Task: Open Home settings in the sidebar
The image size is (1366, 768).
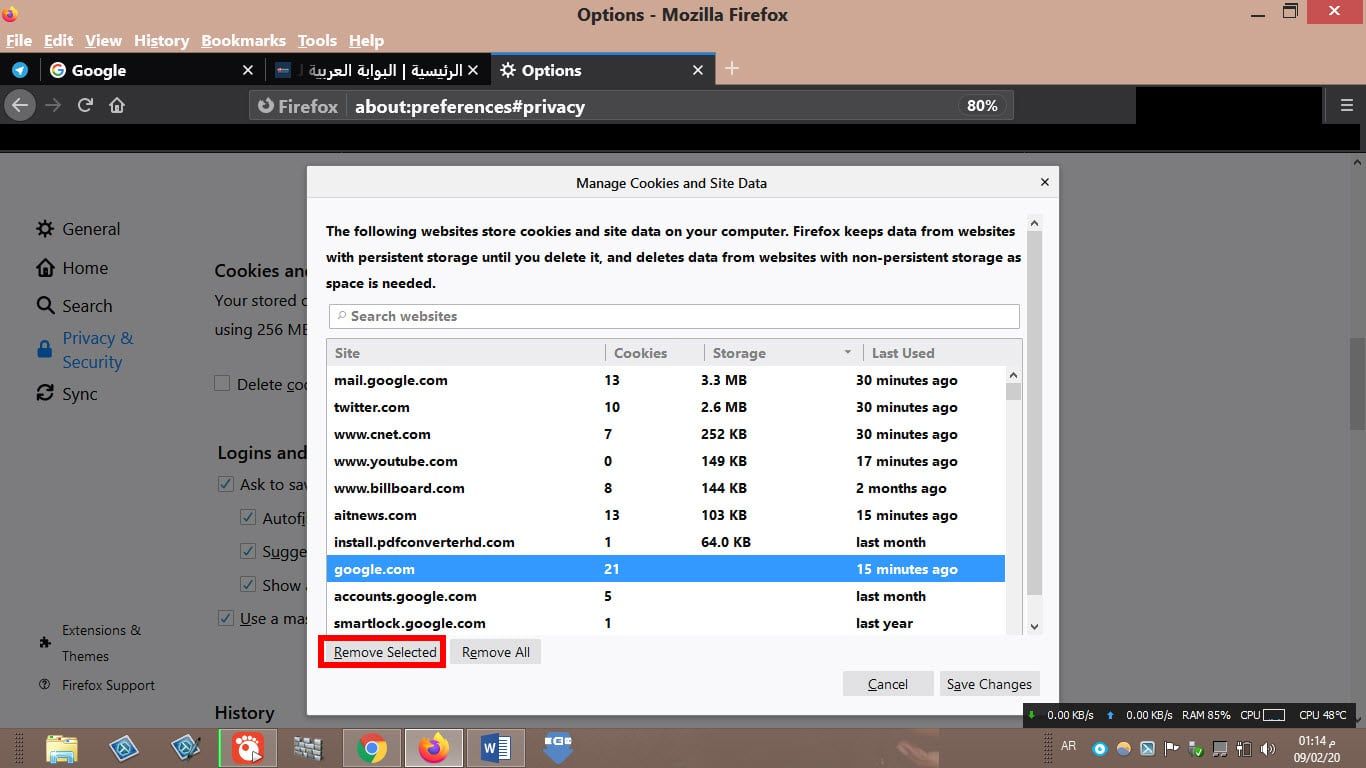Action: [72, 268]
